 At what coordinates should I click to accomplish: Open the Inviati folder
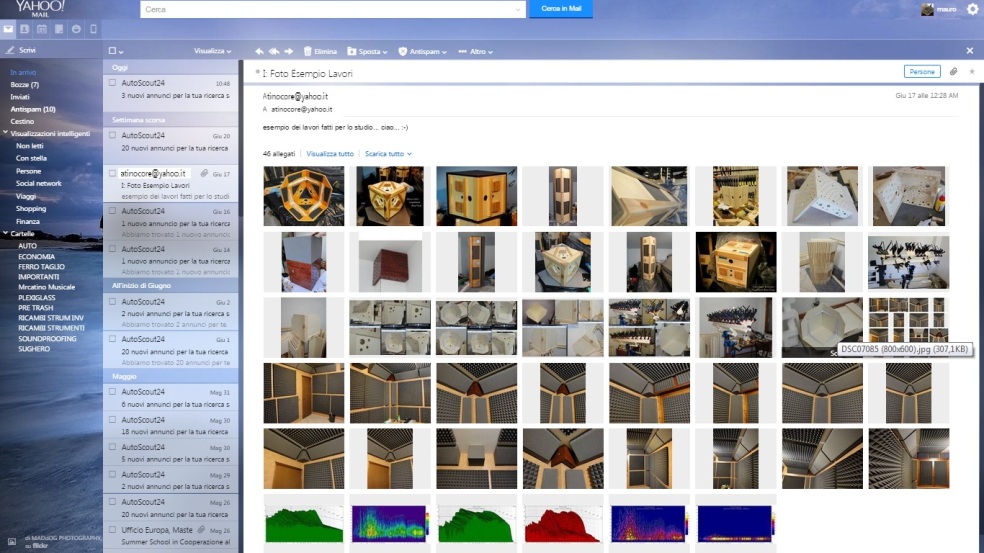[19, 97]
